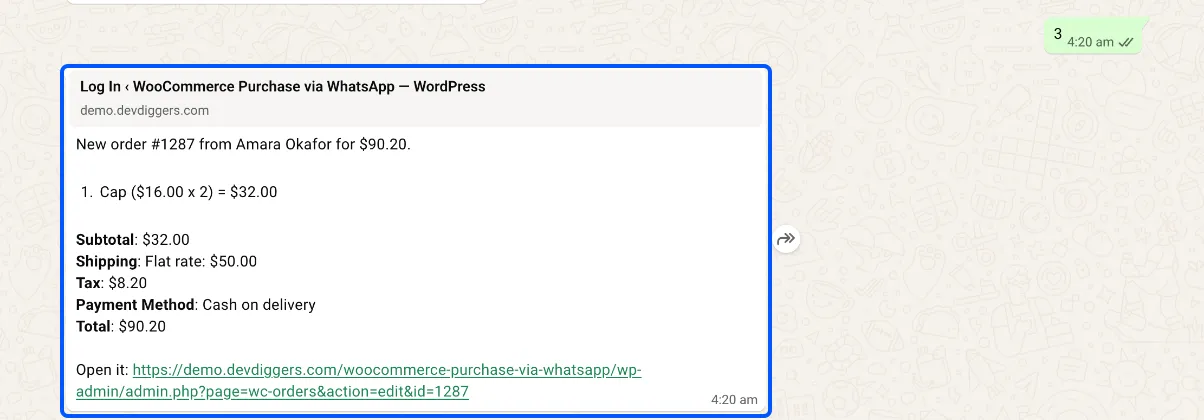Click the 'New order #1287 from Amara Okafor' line
This screenshot has height=420, width=1204.
[x=243, y=145]
